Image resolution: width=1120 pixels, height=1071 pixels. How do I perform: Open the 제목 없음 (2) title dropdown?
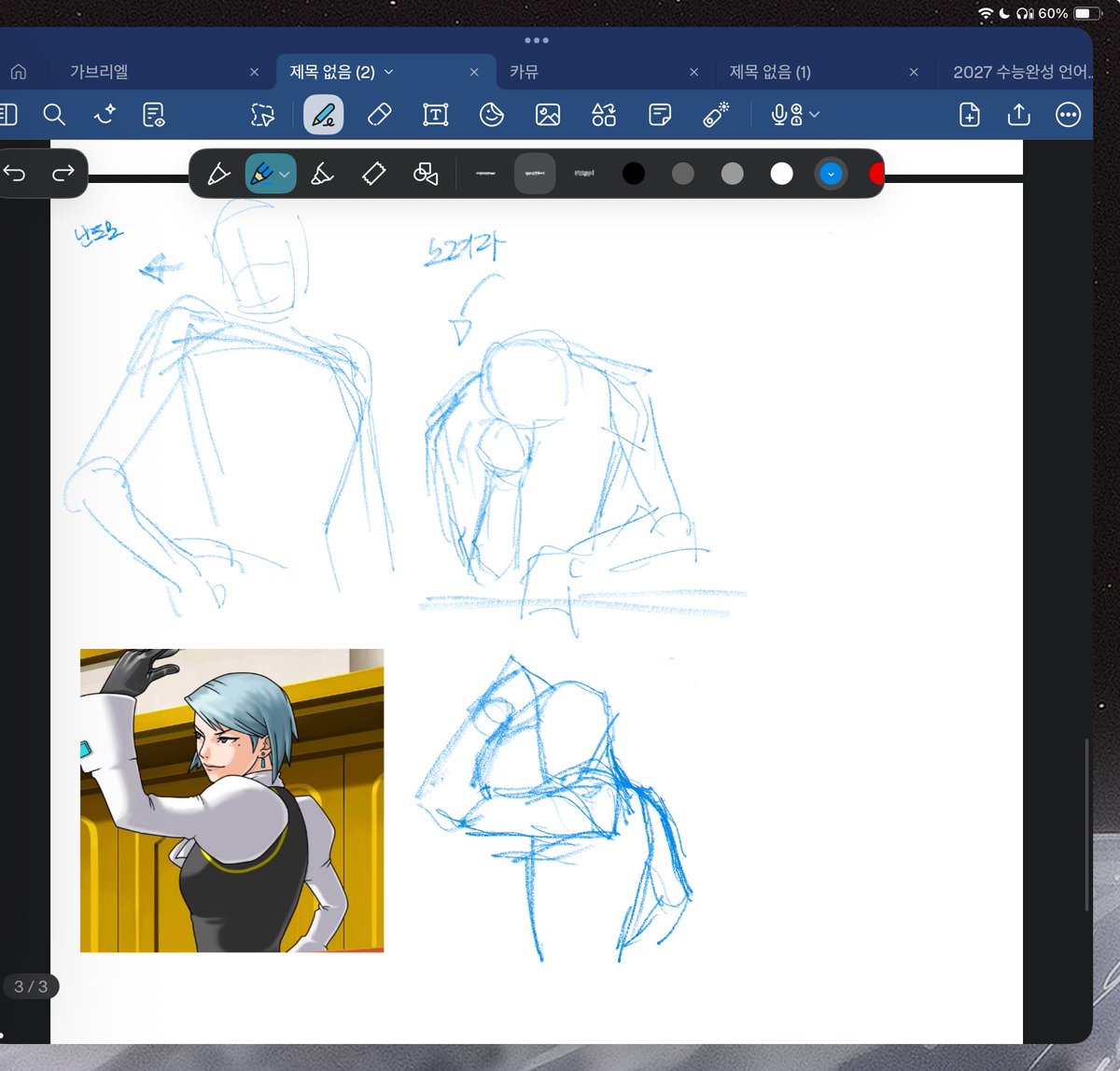[388, 72]
